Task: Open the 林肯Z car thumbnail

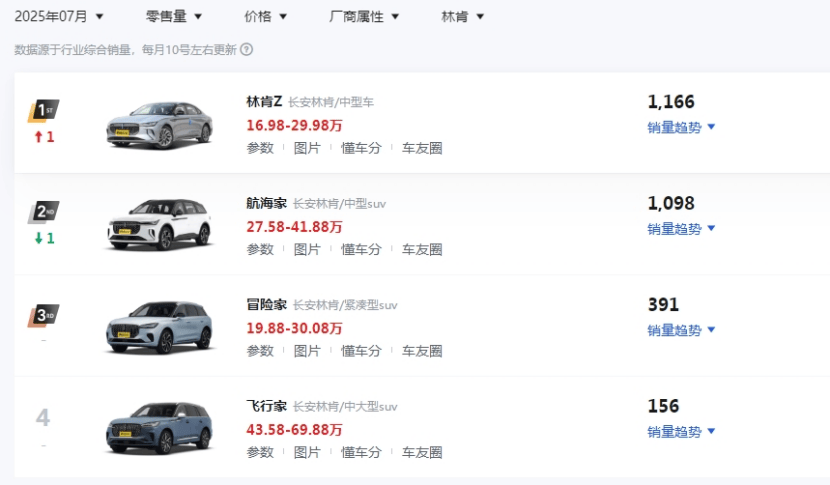Action: [x=159, y=124]
